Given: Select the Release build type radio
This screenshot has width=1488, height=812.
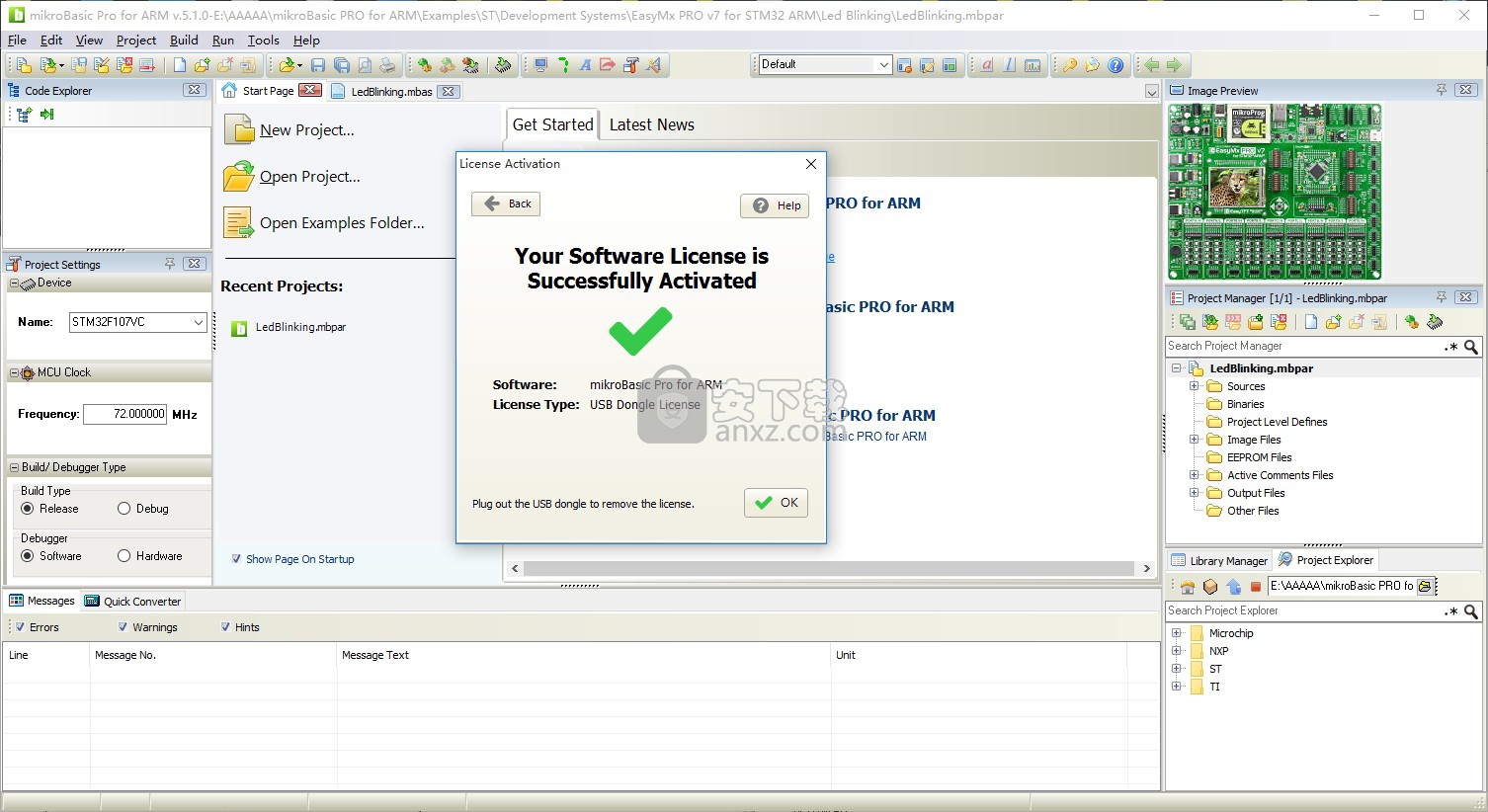Looking at the screenshot, I should (x=28, y=509).
